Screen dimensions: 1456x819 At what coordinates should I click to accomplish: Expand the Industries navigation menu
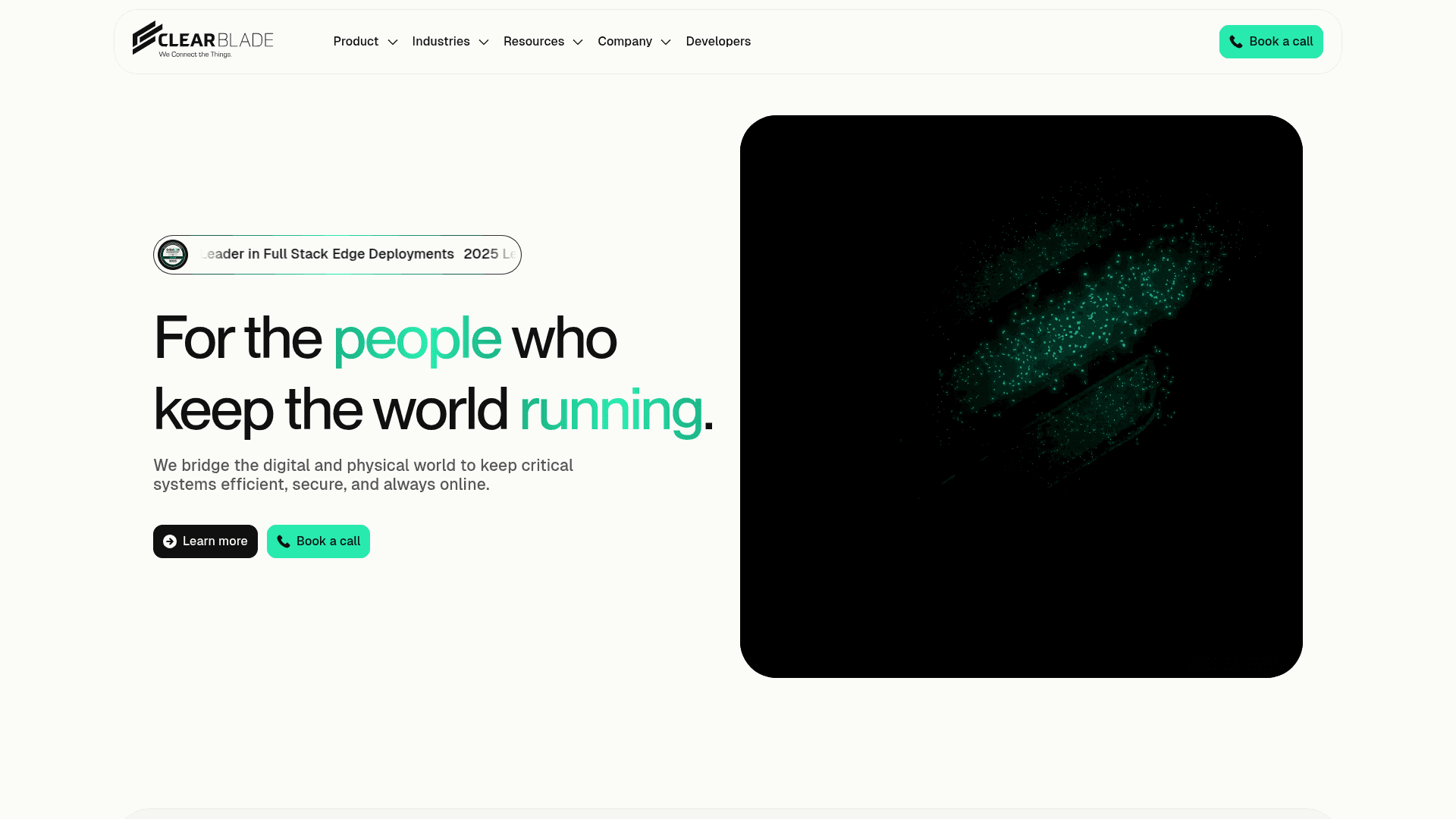coord(485,42)
